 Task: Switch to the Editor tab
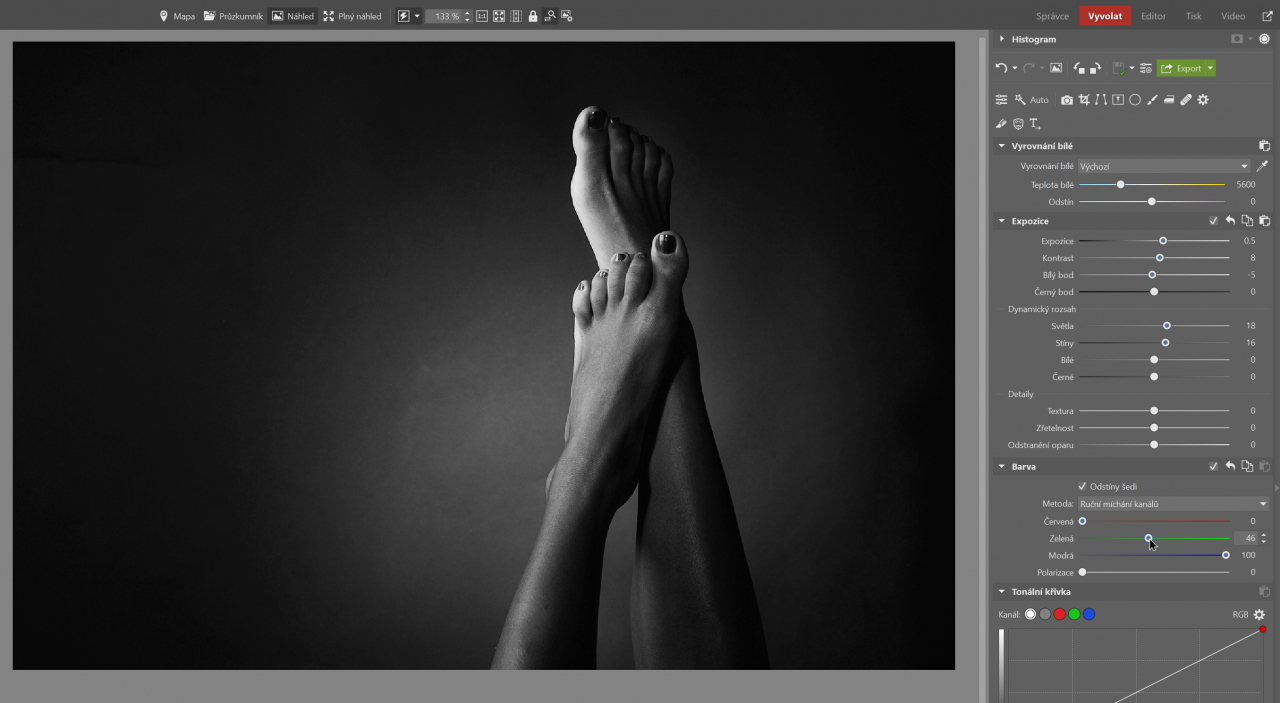click(1153, 16)
